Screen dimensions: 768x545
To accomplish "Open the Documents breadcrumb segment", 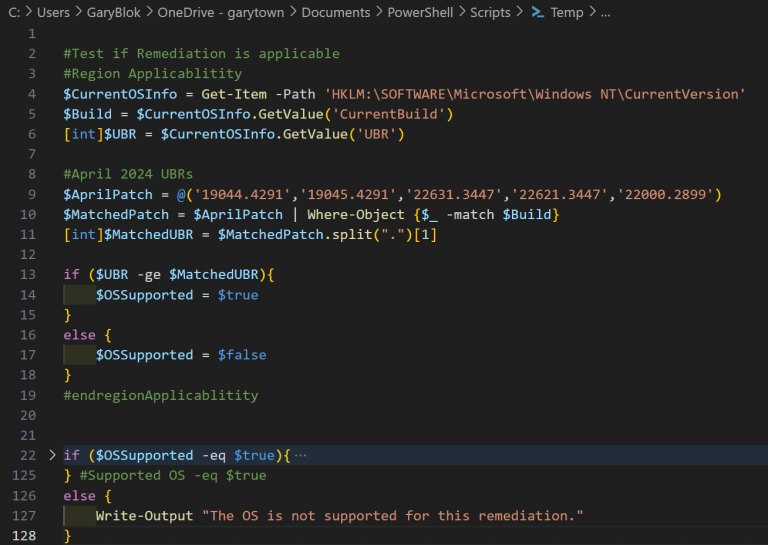I will point(336,12).
